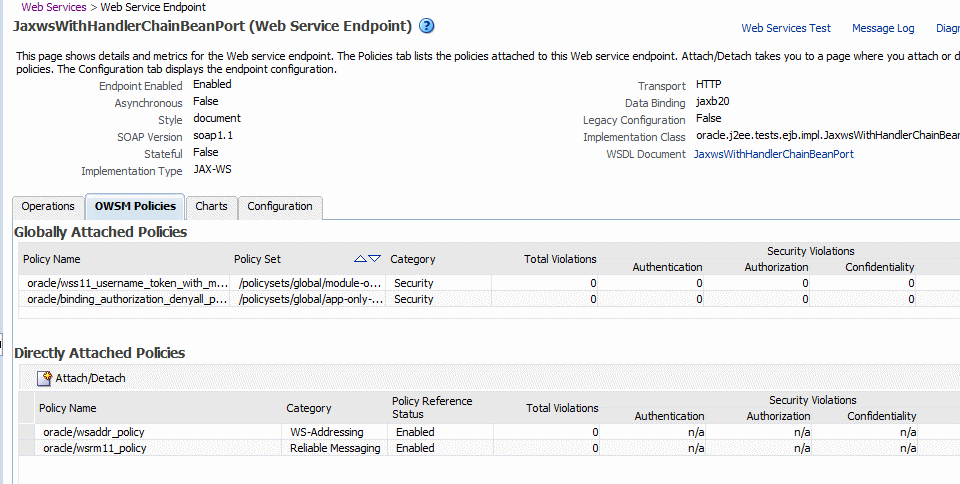
Task: Click the Attach/Detach policy icon
Action: [x=44, y=379]
